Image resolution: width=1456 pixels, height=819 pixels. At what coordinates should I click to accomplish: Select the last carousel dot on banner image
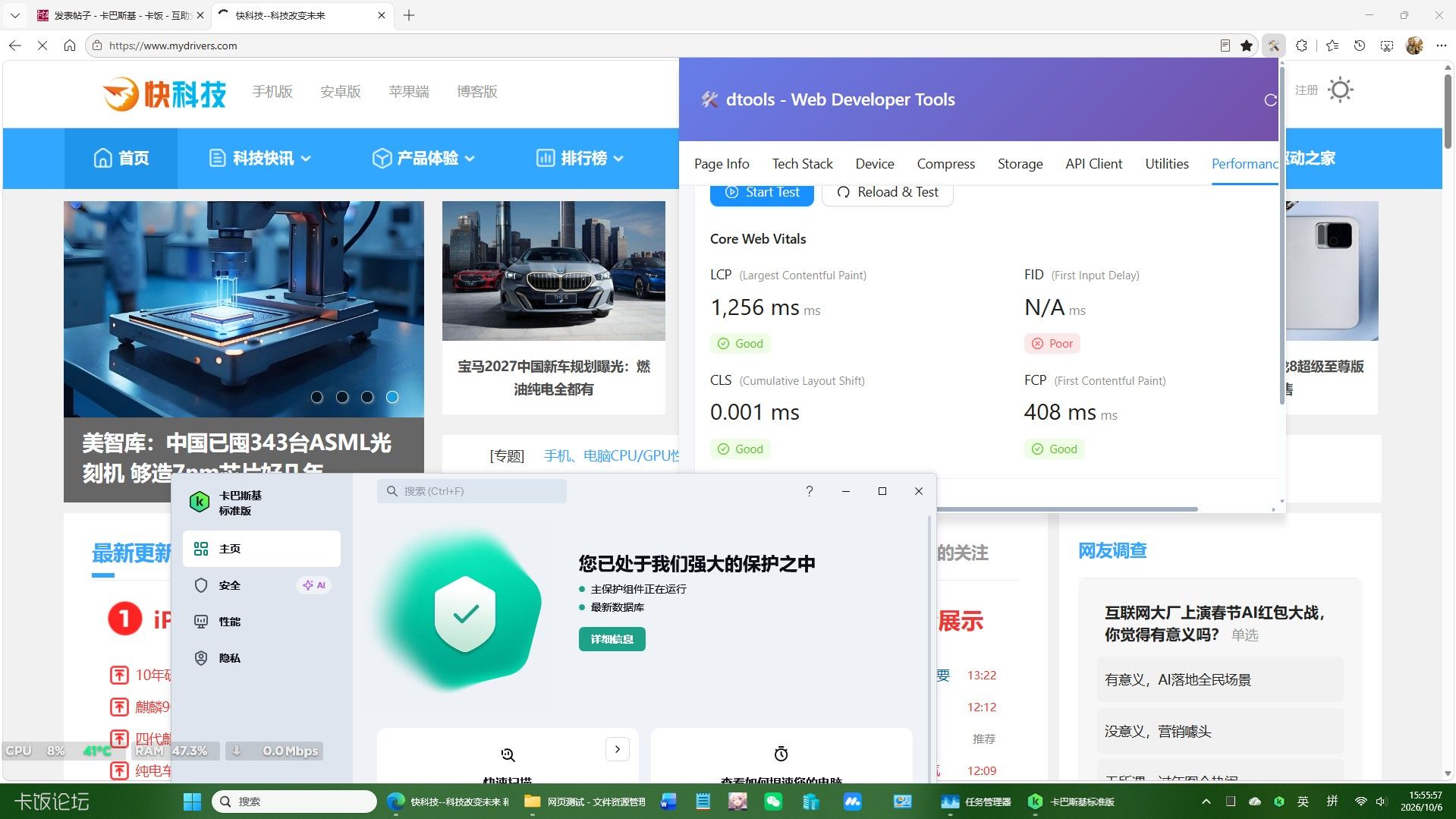click(x=392, y=397)
